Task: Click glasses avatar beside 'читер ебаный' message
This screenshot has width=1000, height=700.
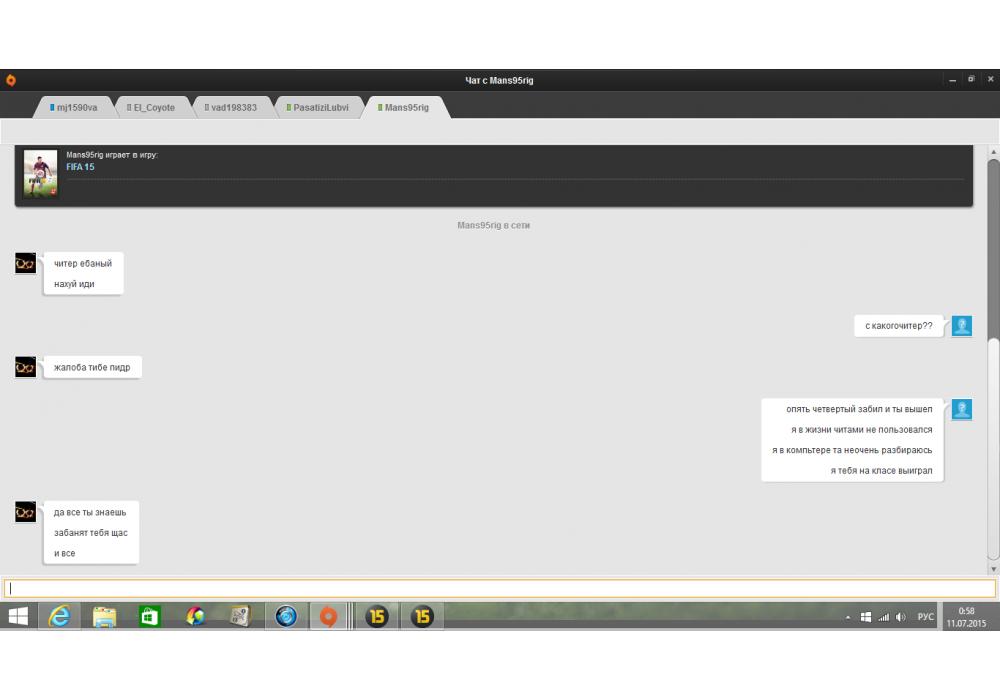Action: pyautogui.click(x=26, y=263)
